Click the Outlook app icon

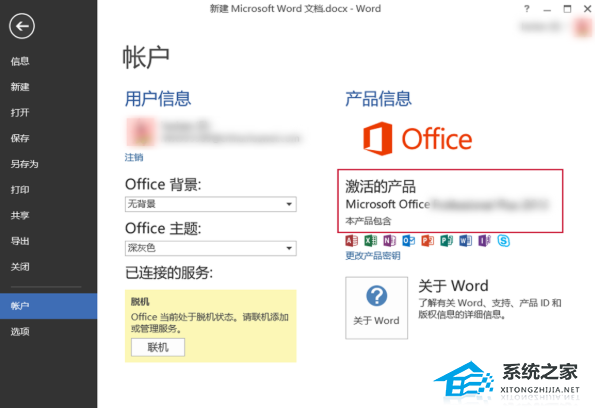(x=408, y=241)
